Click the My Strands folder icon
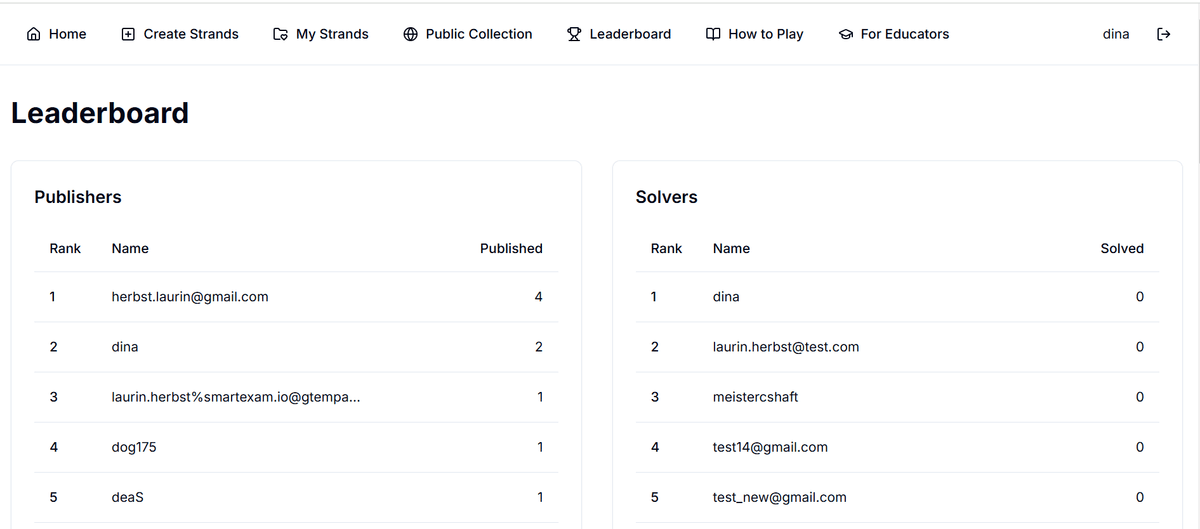Screen dimensions: 1200x529 281,34
